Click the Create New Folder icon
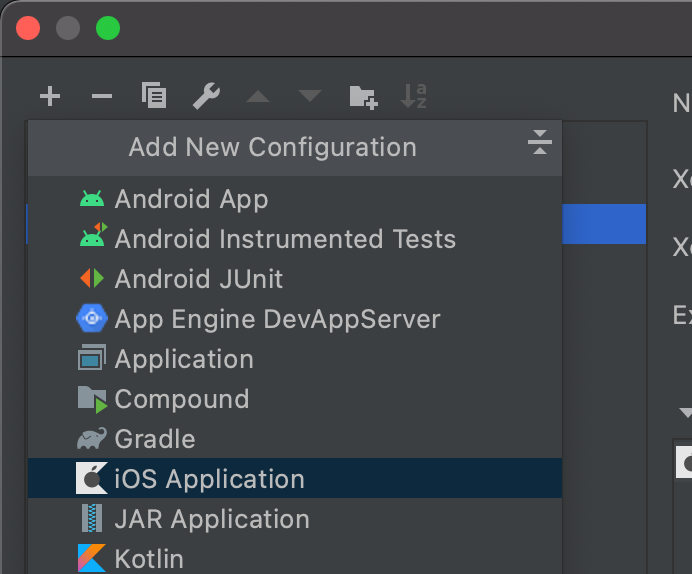692x574 pixels. coord(363,97)
